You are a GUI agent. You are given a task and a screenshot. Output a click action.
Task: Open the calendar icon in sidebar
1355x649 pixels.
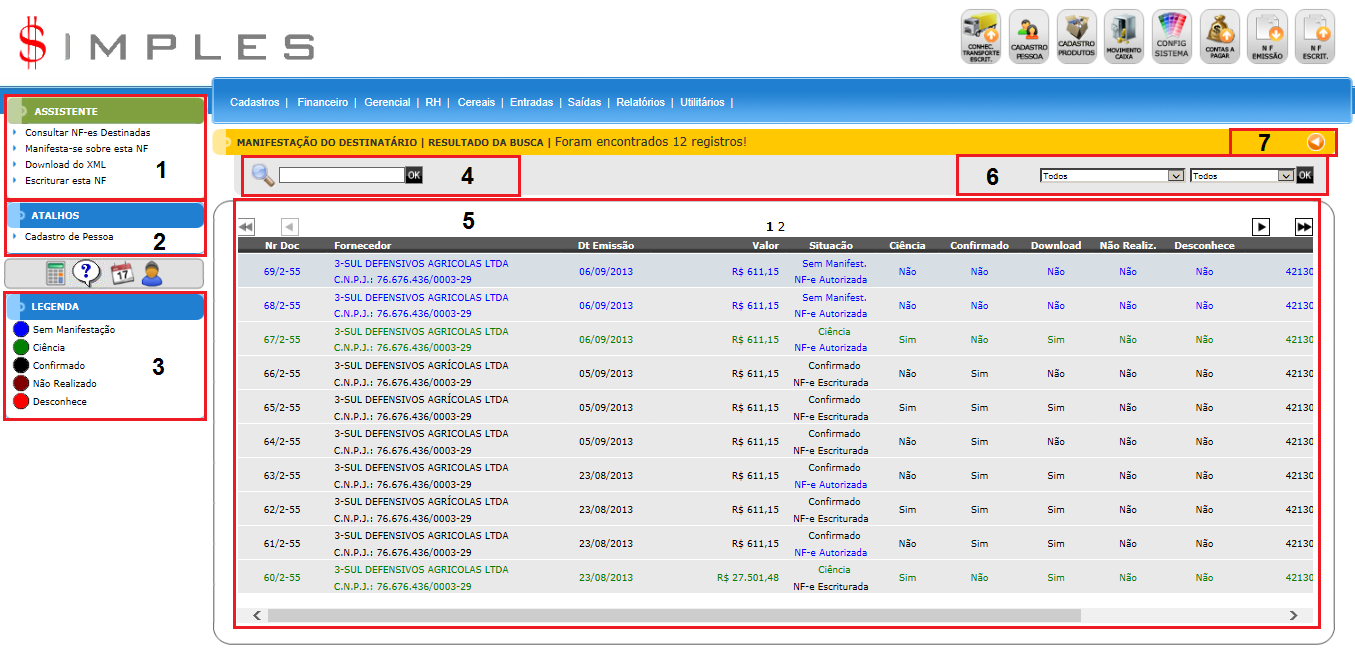(x=121, y=273)
